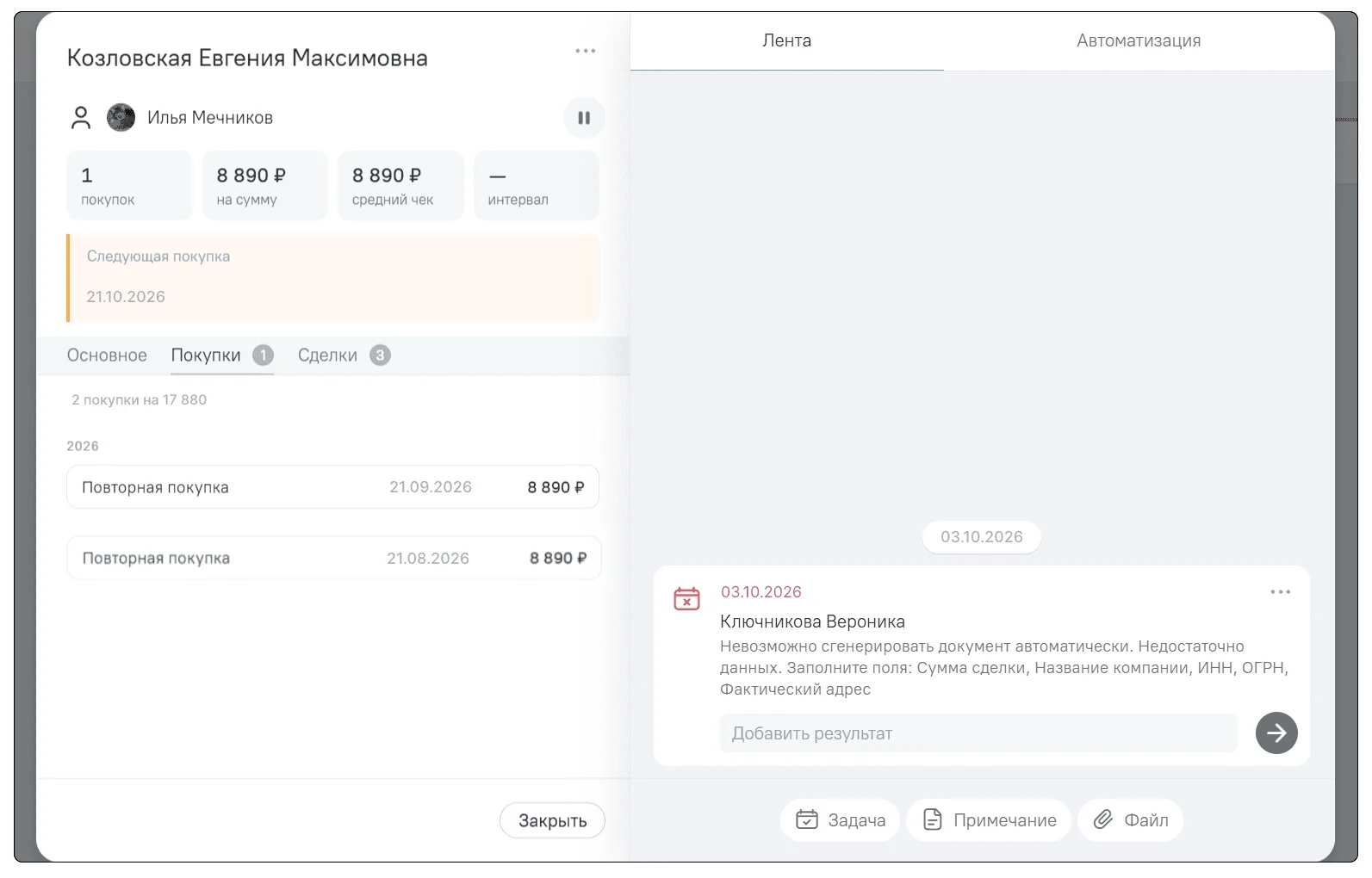This screenshot has height=878, width=1372.
Task: Click the overdue calendar icon on the task card
Action: pos(686,598)
